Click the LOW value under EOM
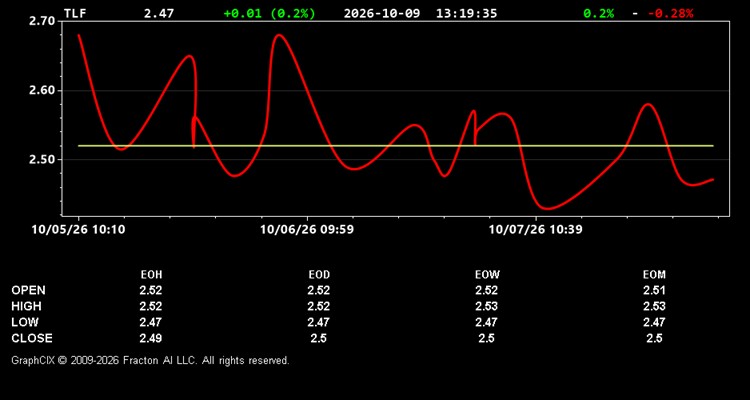 click(x=654, y=322)
